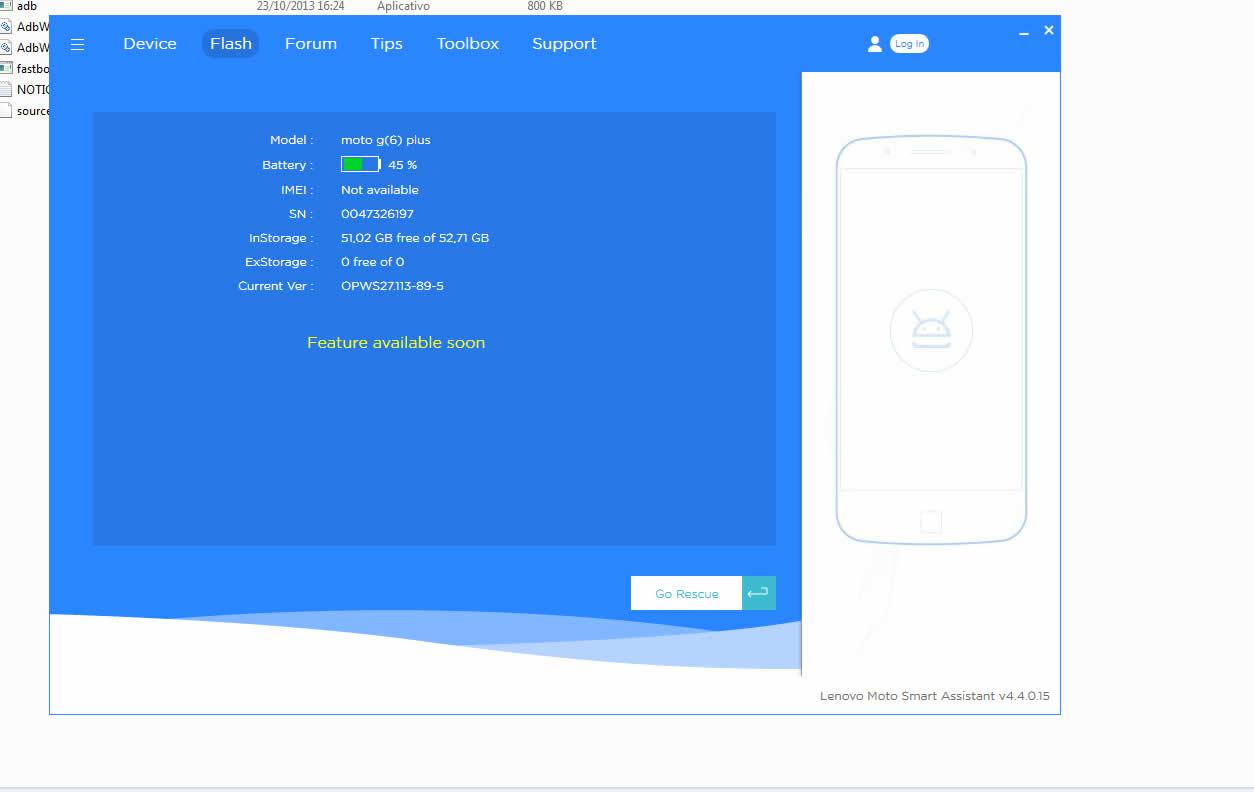Click the "Feature available soon" message
Image resolution: width=1254 pixels, height=792 pixels.
[396, 343]
